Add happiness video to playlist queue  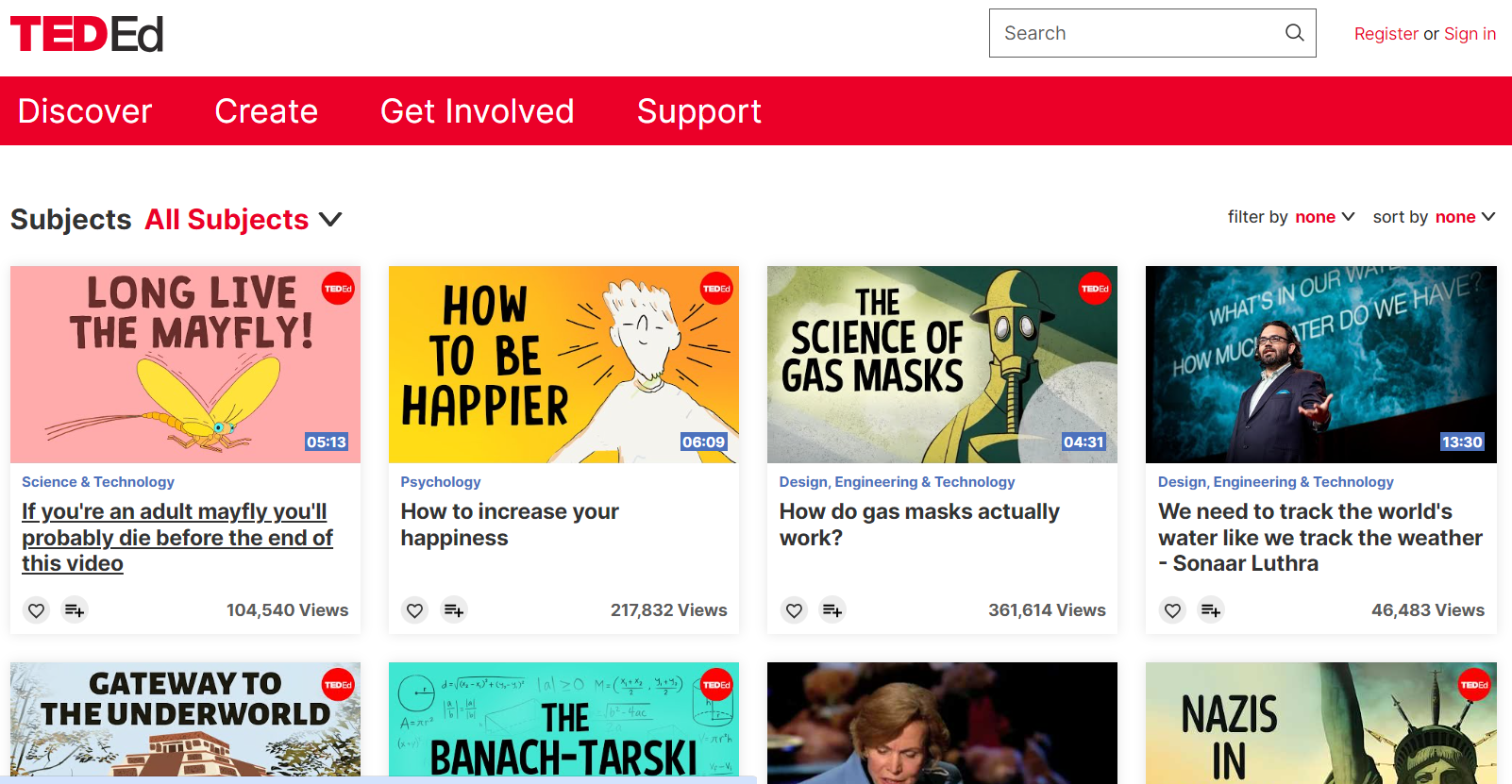pos(454,610)
